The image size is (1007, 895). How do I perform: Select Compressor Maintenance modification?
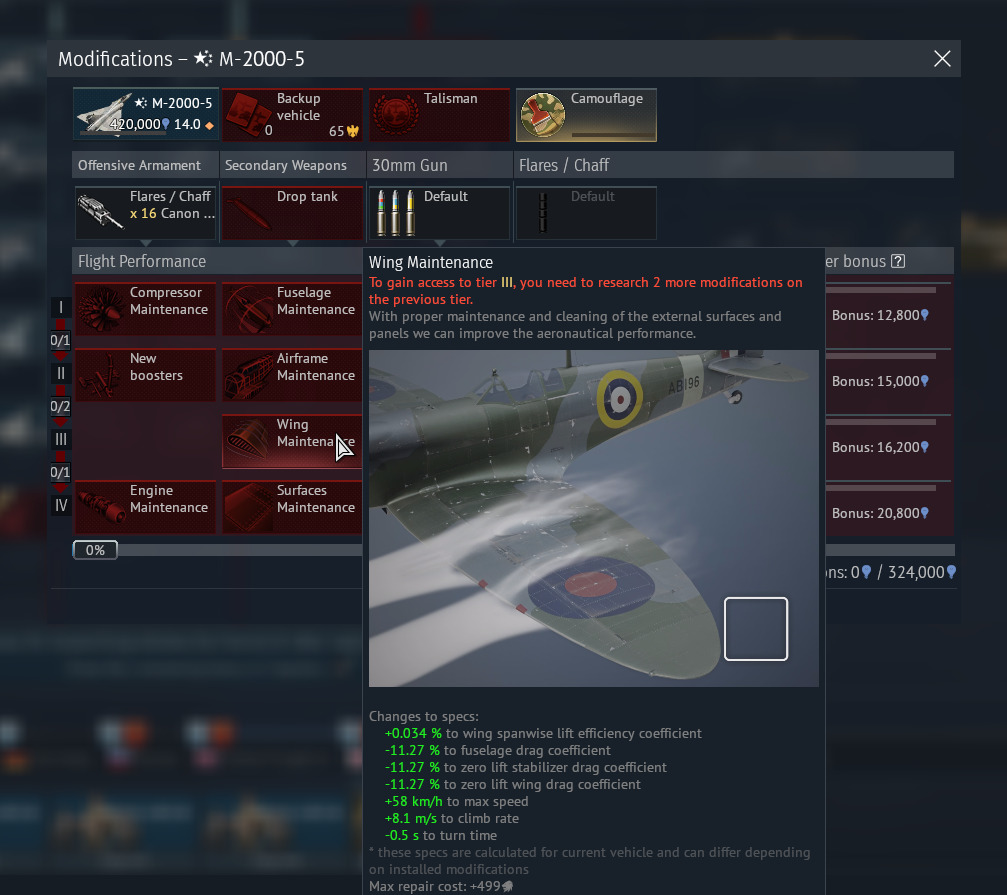click(x=145, y=309)
